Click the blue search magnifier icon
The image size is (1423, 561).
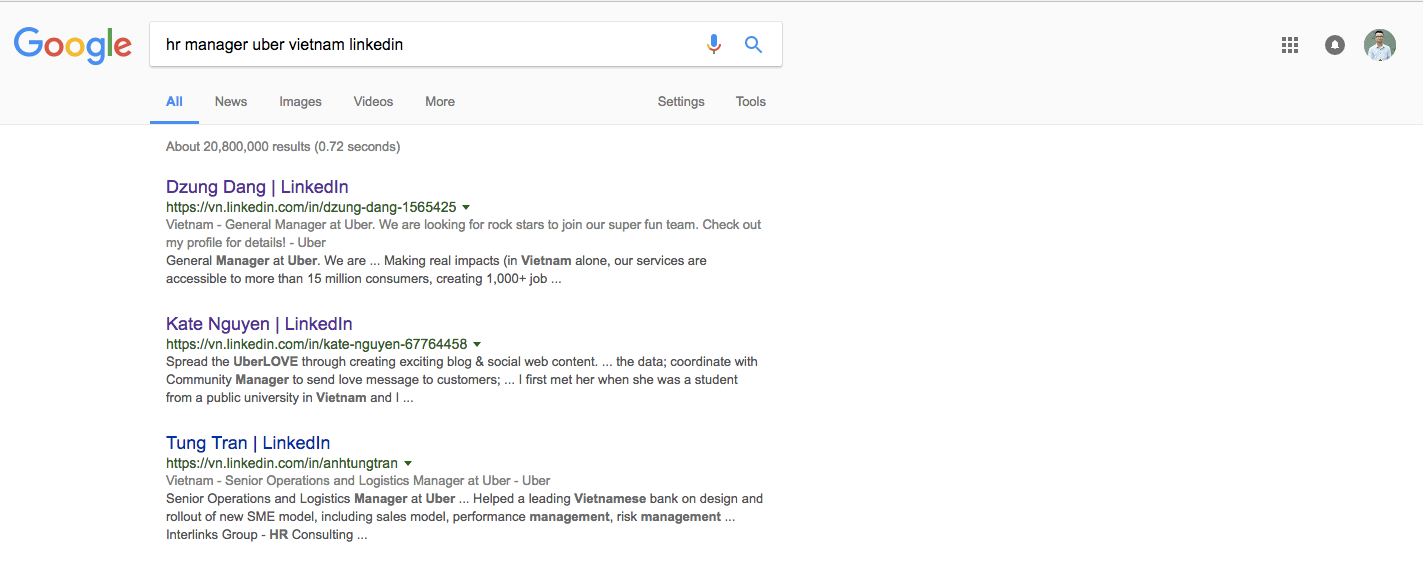tap(754, 45)
